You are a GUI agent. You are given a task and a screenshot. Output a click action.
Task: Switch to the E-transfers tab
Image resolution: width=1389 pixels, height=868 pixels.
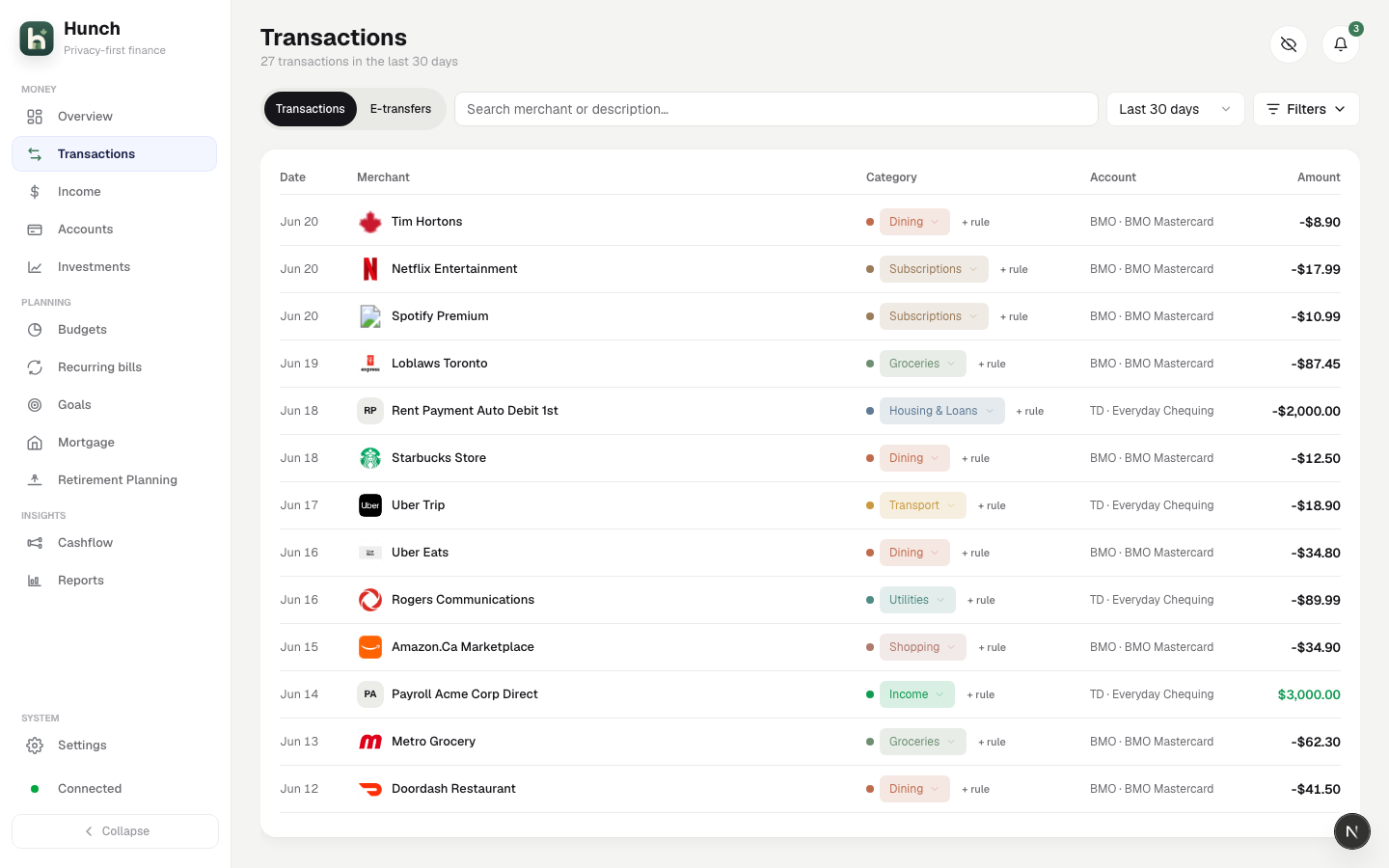tap(400, 109)
